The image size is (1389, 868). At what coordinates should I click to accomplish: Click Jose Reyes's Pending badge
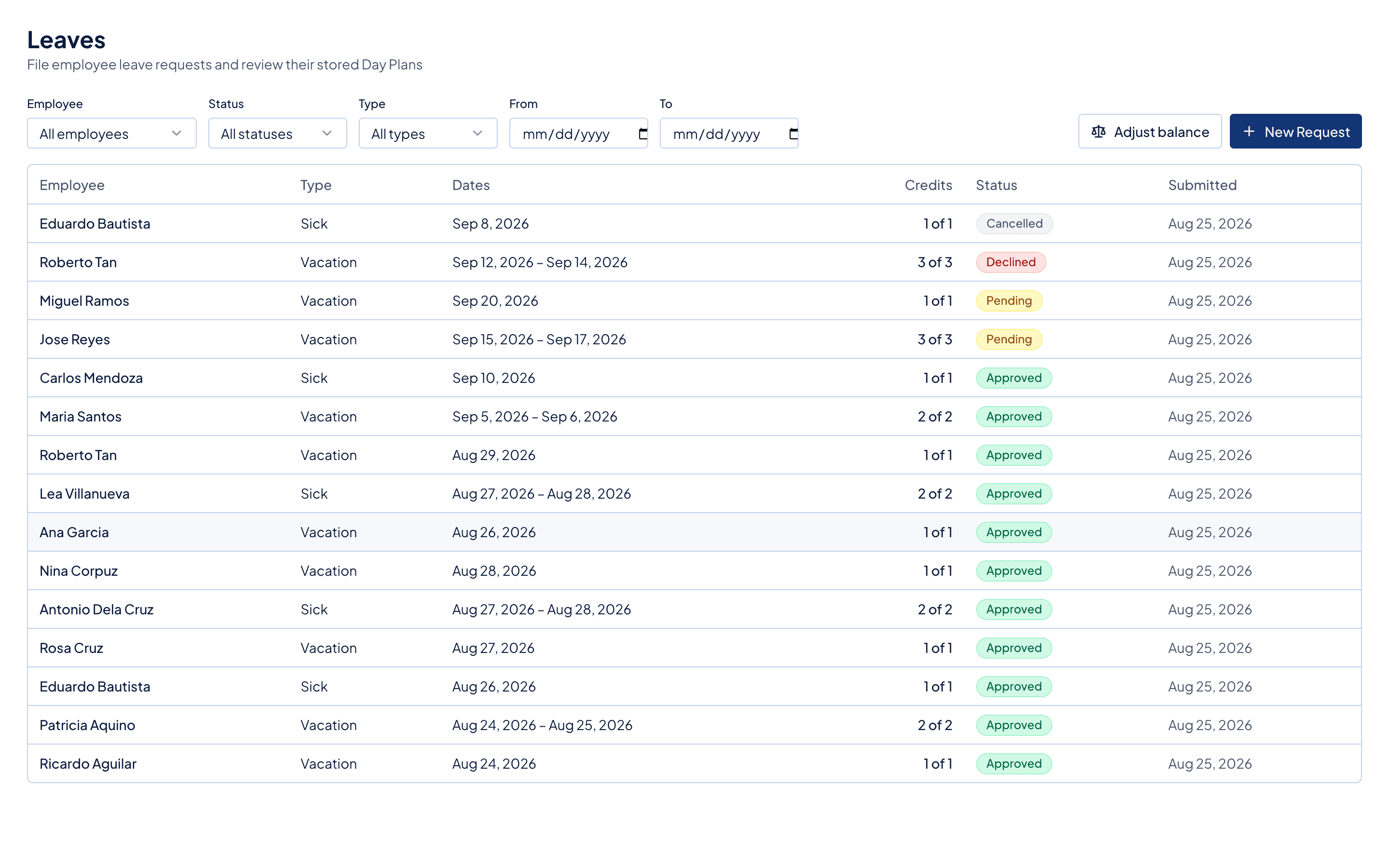[x=1009, y=339]
